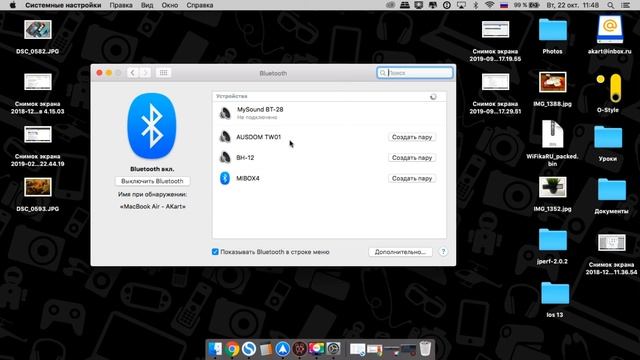
Task: Select the AUSDOM TW01 speaker icon
Action: pyautogui.click(x=225, y=137)
